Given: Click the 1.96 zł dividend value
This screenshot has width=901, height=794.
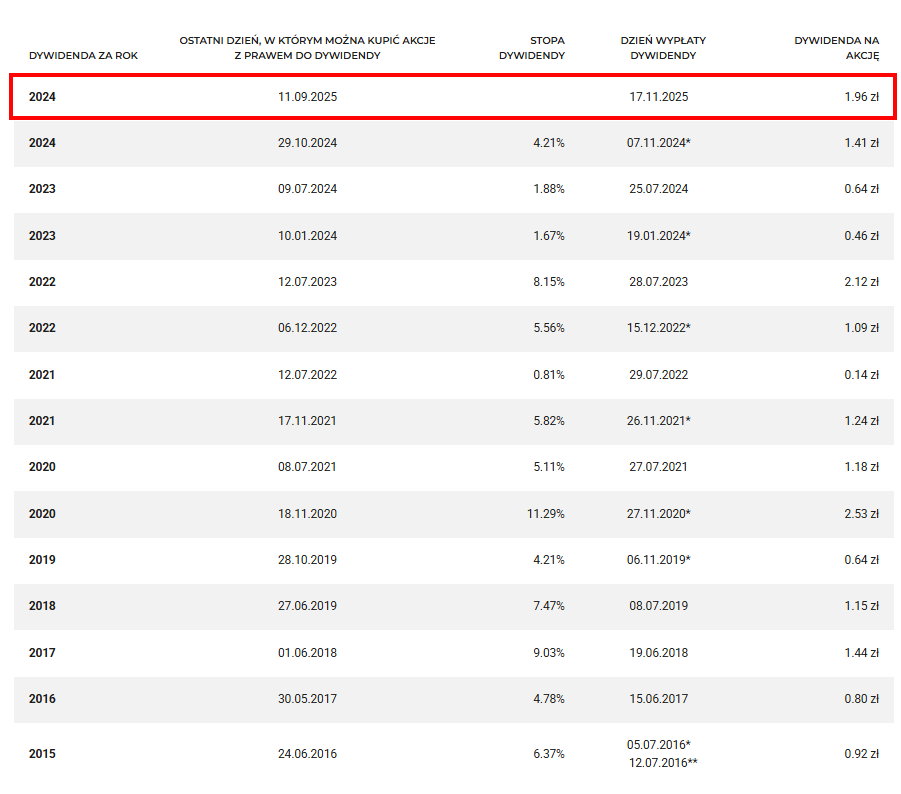Looking at the screenshot, I should click(860, 97).
